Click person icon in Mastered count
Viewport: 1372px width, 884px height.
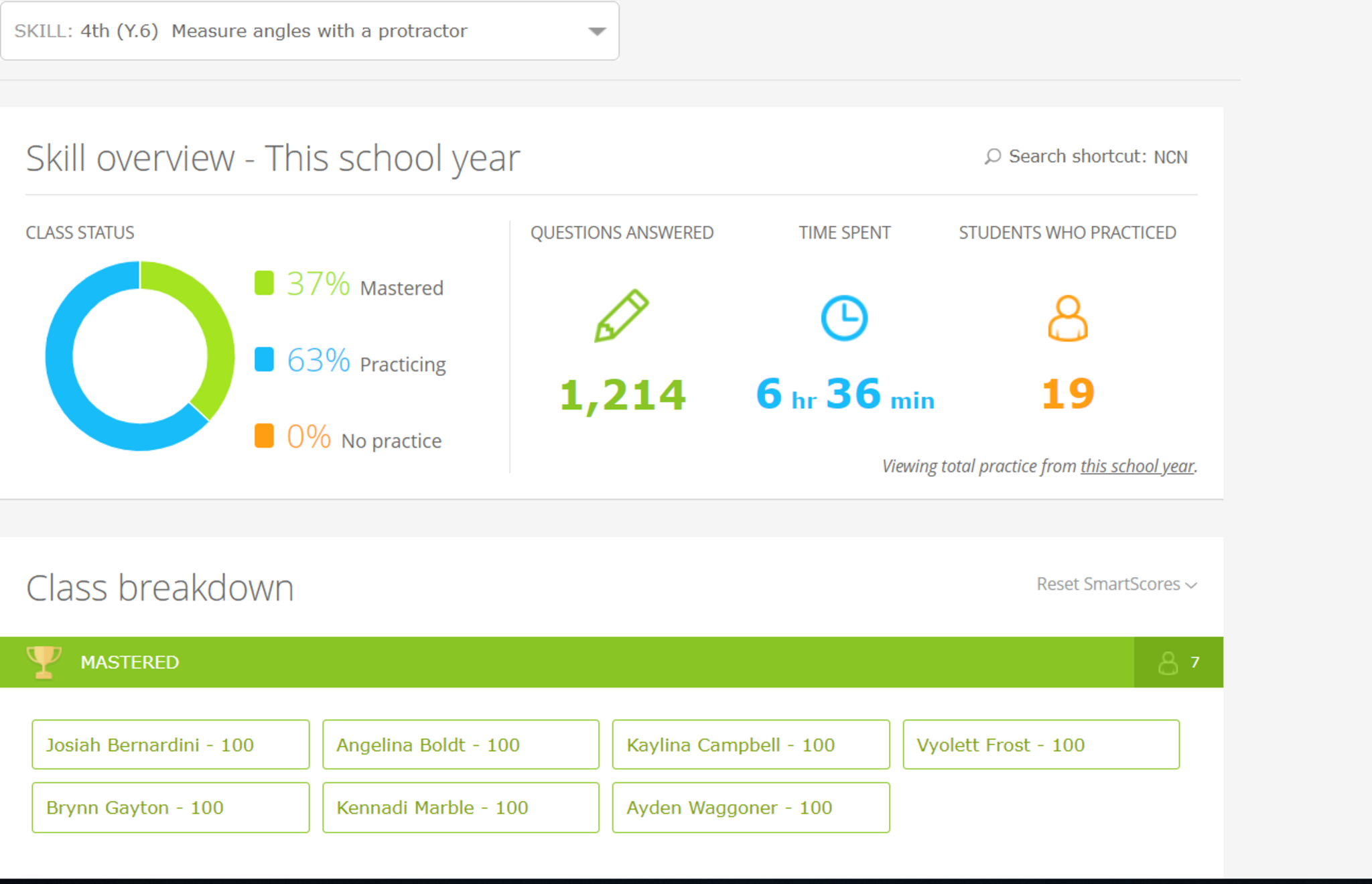pyautogui.click(x=1168, y=663)
